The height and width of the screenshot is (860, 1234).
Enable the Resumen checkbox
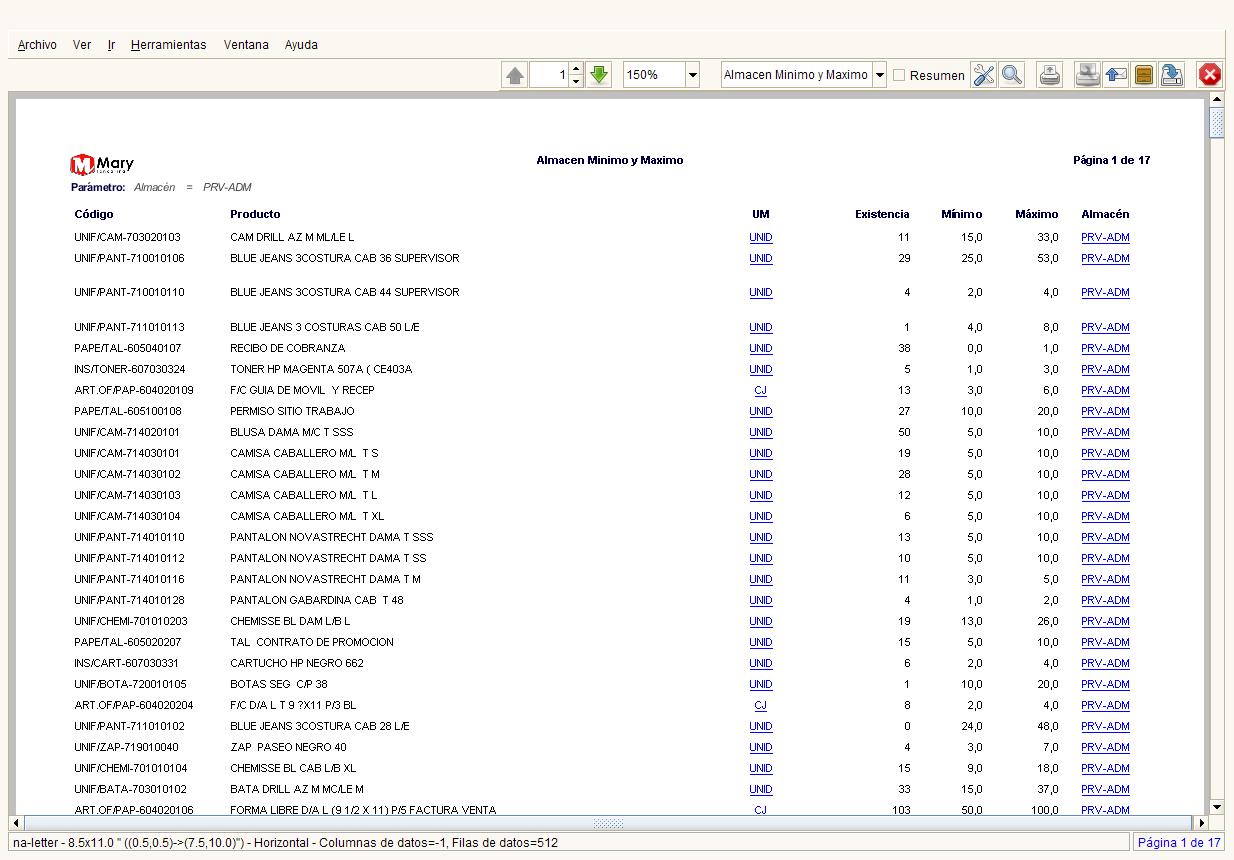pyautogui.click(x=899, y=75)
